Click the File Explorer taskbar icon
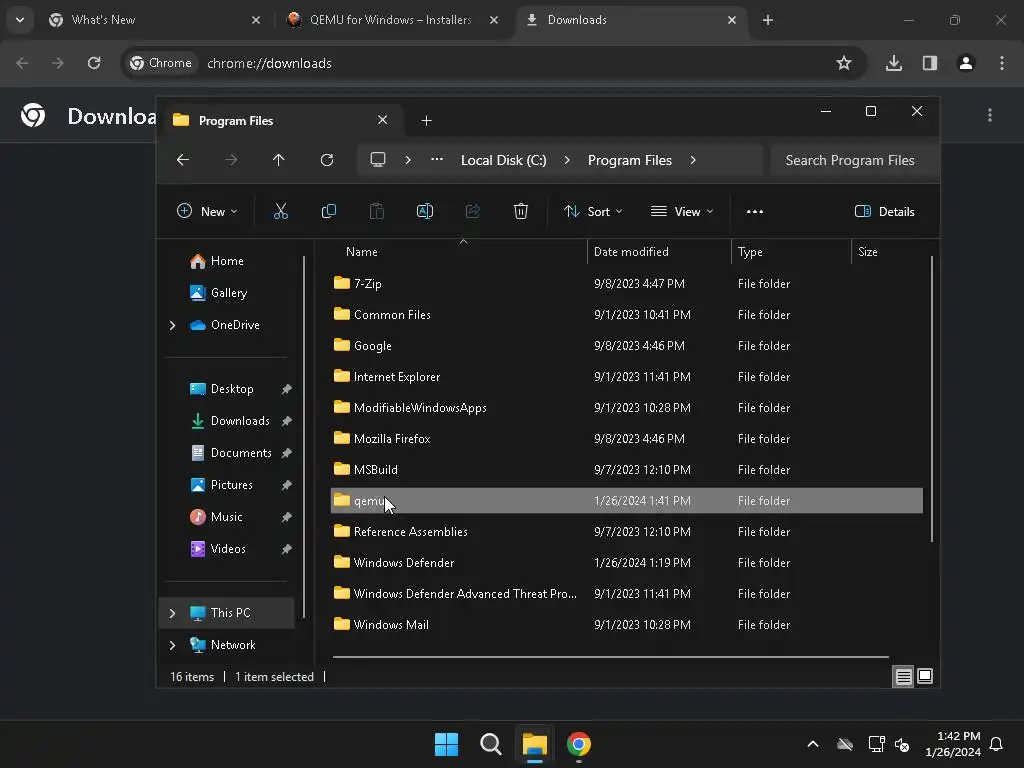Viewport: 1024px width, 768px height. coord(534,744)
